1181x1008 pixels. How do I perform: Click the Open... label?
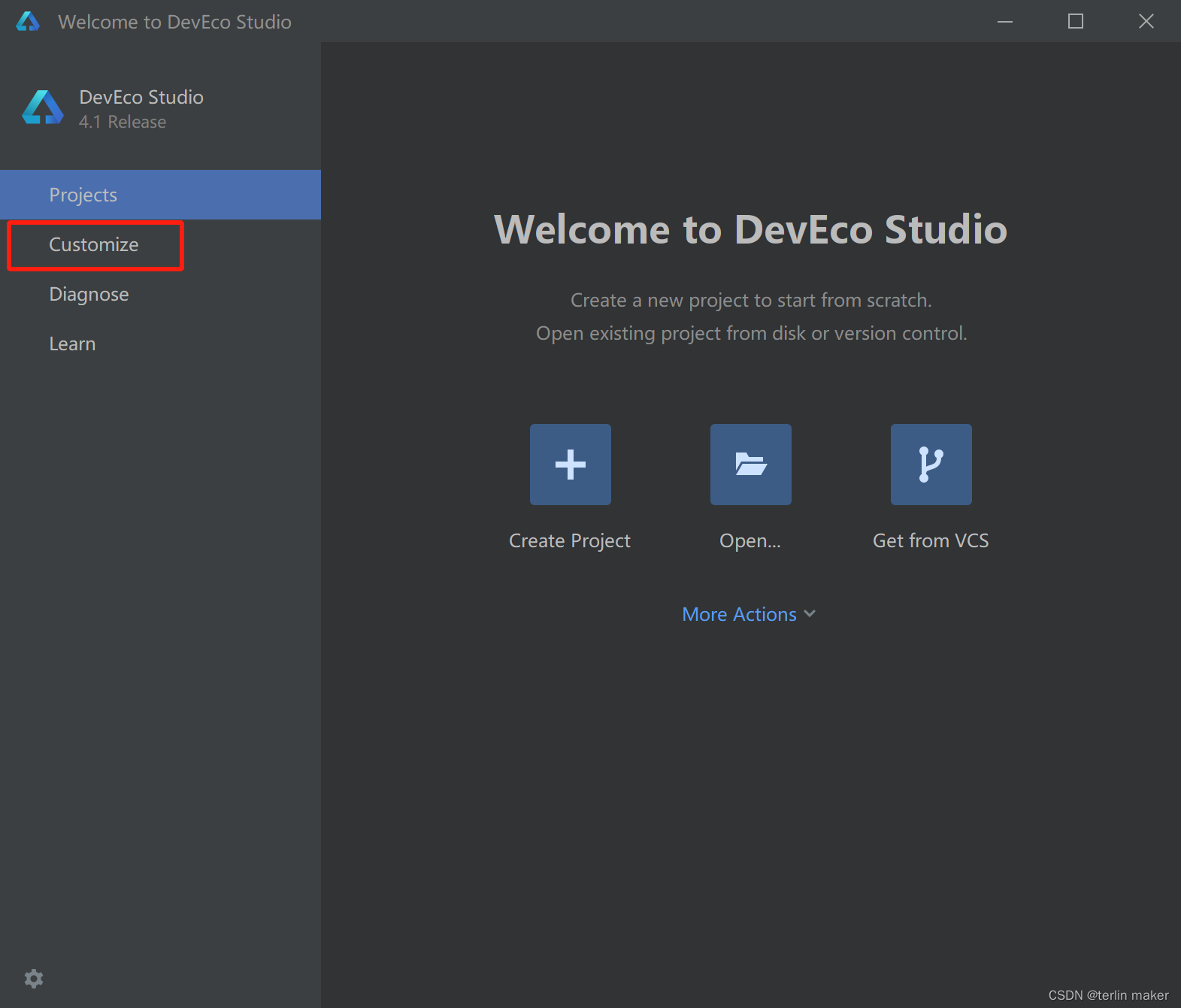coord(750,540)
